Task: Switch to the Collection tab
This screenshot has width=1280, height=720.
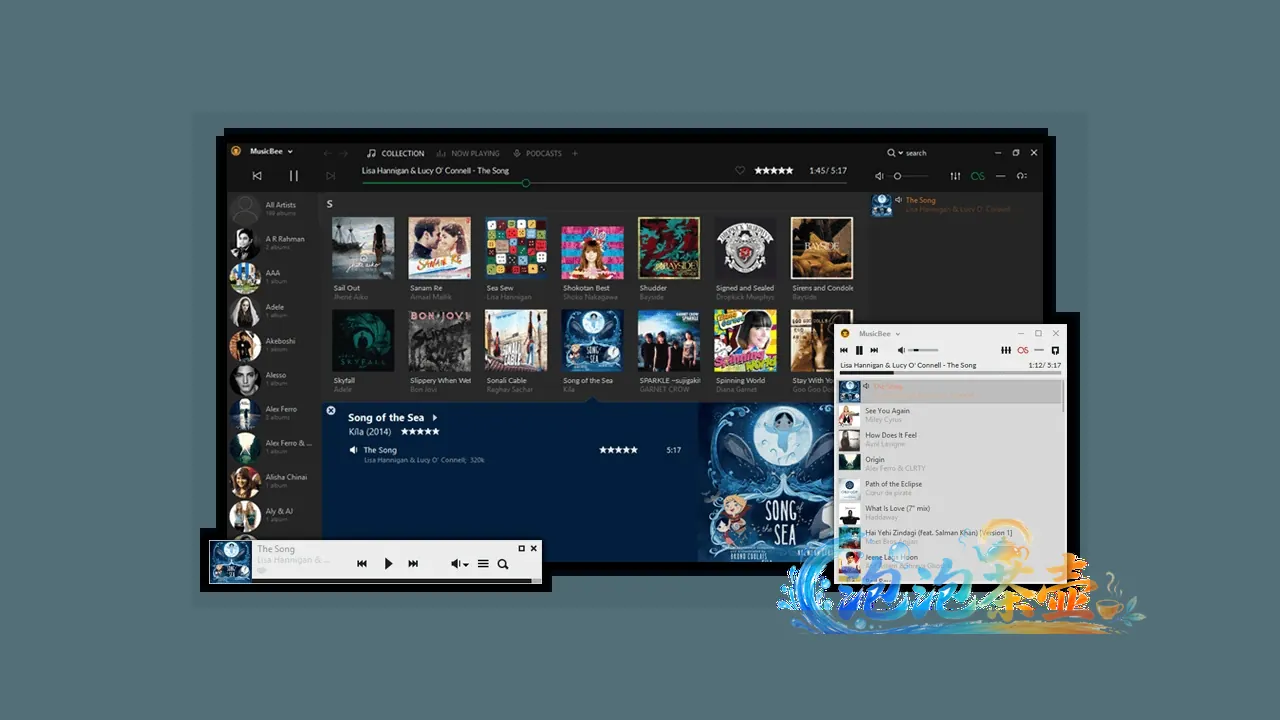Action: point(396,154)
